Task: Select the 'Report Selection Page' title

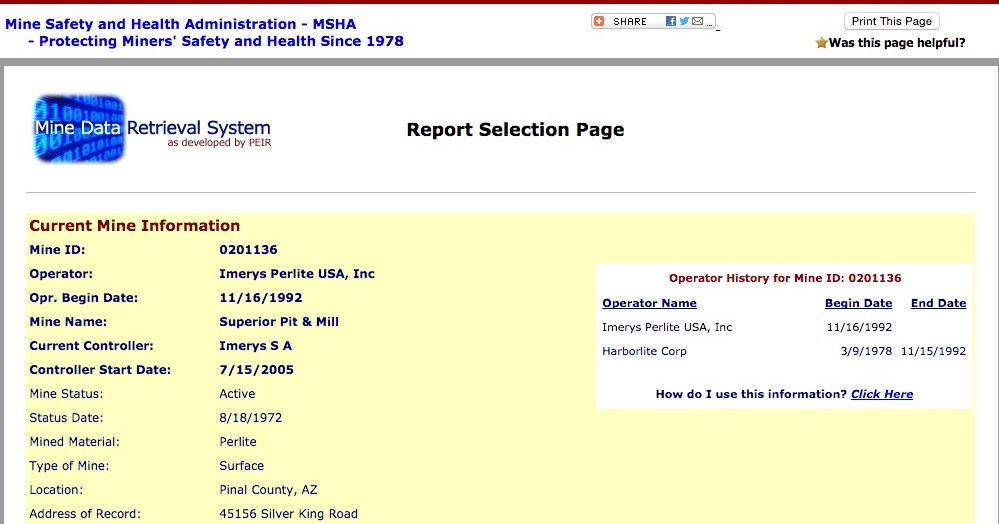Action: tap(515, 129)
